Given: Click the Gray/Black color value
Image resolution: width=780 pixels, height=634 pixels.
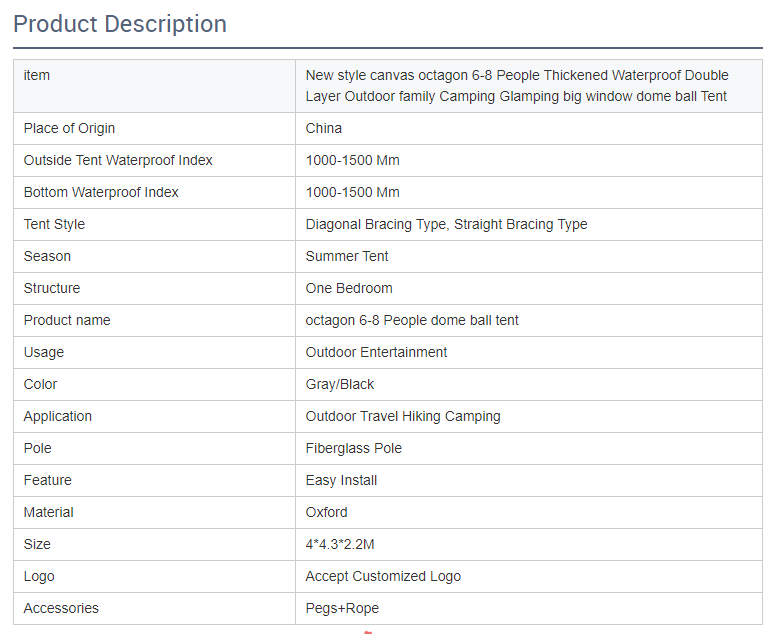Looking at the screenshot, I should [340, 384].
